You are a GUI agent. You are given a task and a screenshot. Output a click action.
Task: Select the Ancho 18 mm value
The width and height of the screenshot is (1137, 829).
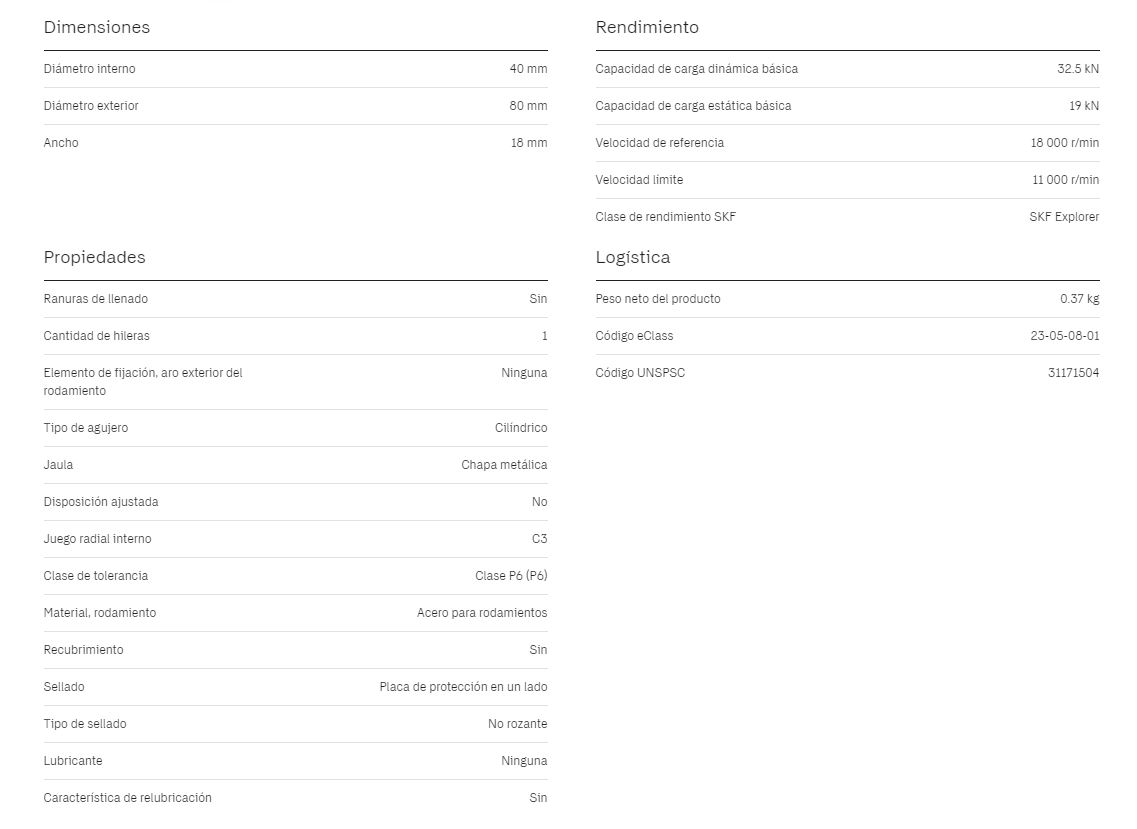coord(529,143)
